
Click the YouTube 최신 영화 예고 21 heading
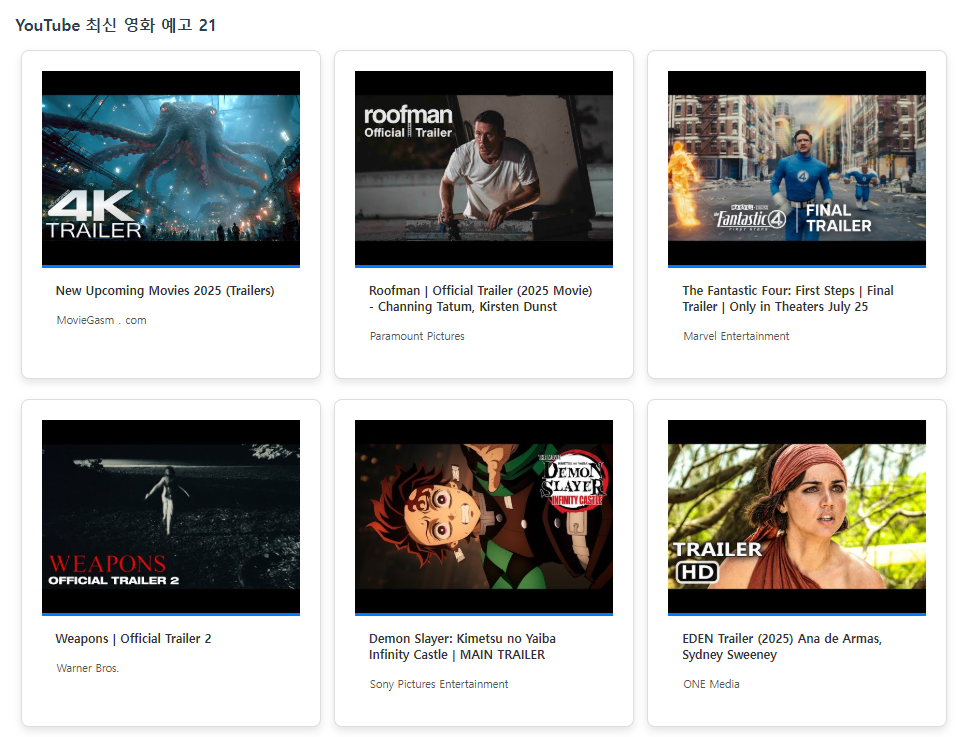115,25
